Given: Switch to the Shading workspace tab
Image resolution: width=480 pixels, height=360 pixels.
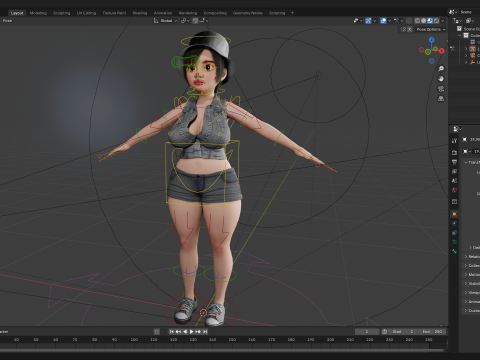Looking at the screenshot, I should [140, 13].
